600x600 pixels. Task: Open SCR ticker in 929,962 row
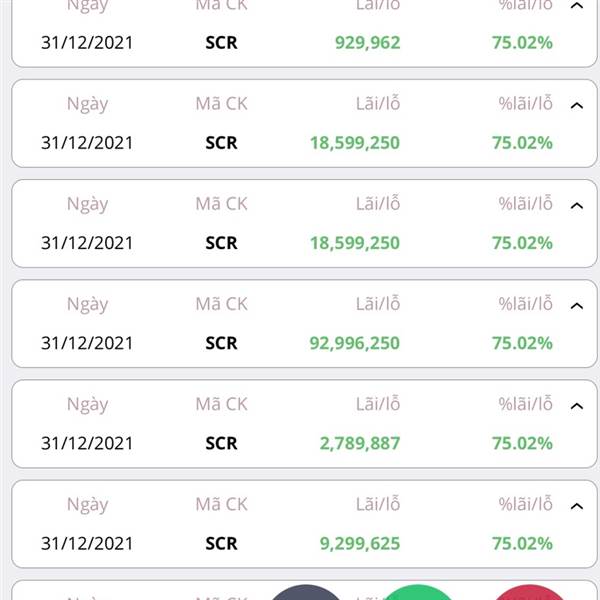[221, 42]
